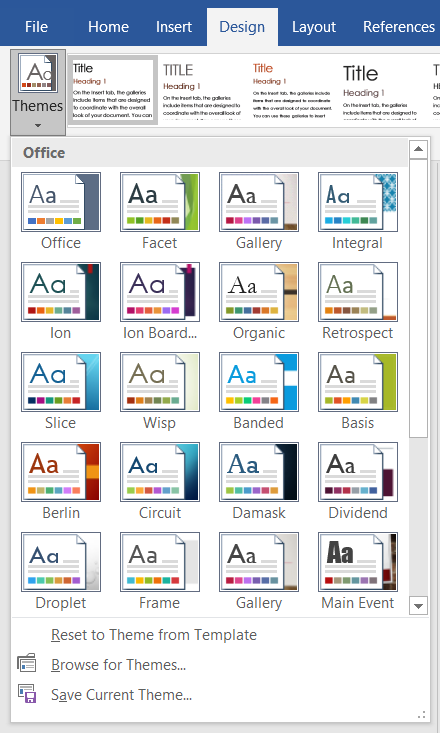
Task: Choose the first document style set thumbnail
Action: point(112,90)
